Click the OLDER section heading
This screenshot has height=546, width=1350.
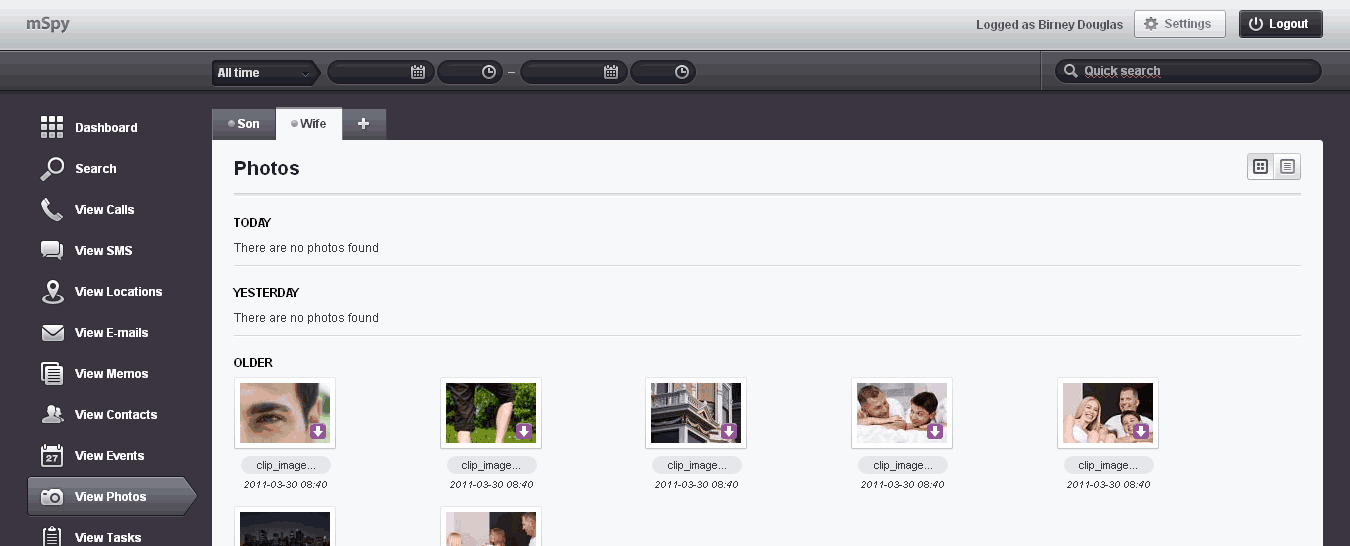point(253,363)
